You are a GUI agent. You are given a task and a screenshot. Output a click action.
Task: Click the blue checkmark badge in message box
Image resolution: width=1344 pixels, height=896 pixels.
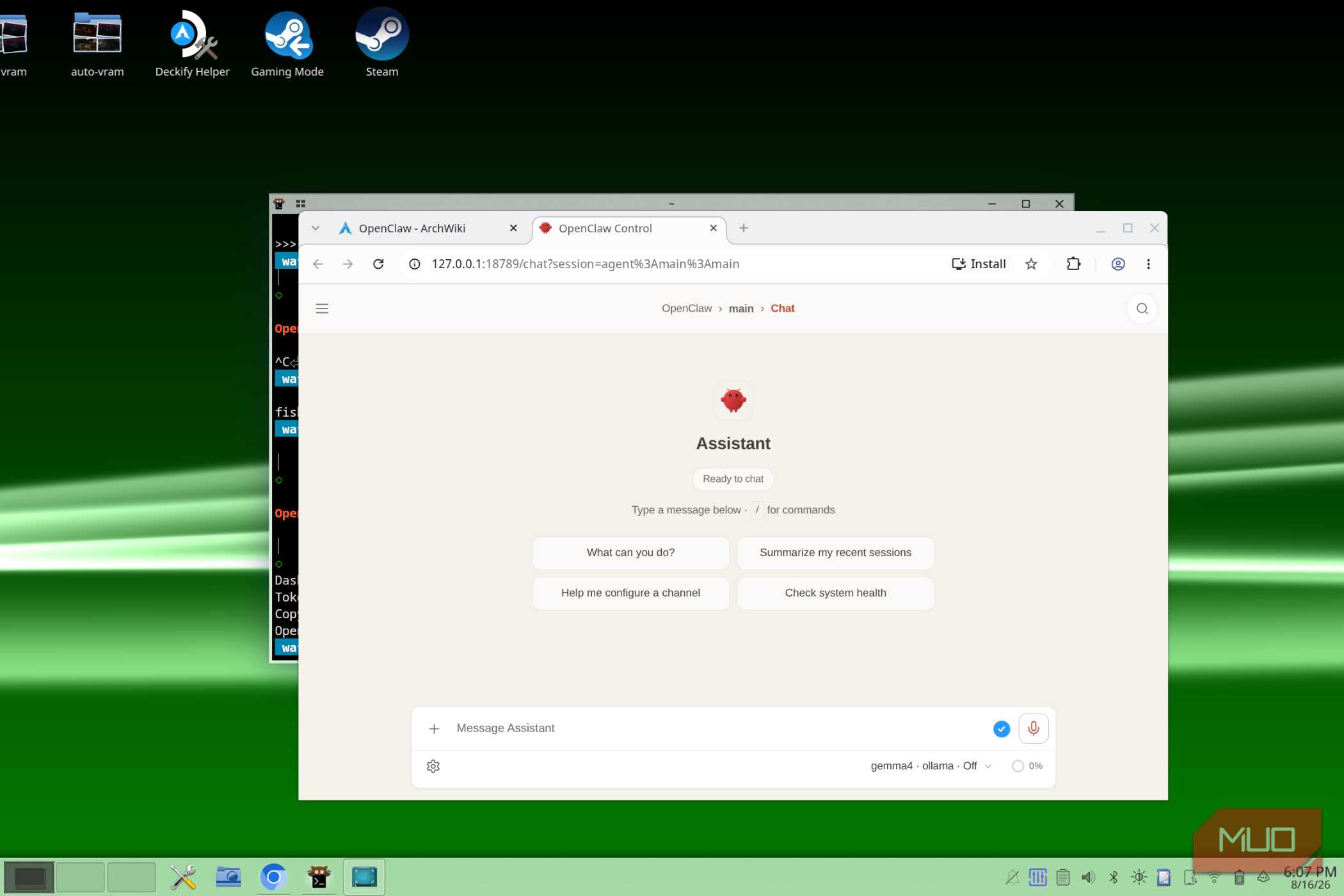(1001, 728)
